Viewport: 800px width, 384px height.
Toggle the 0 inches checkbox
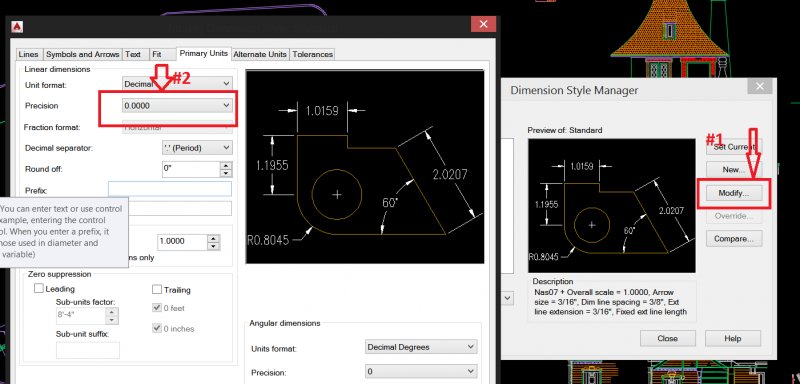click(157, 328)
